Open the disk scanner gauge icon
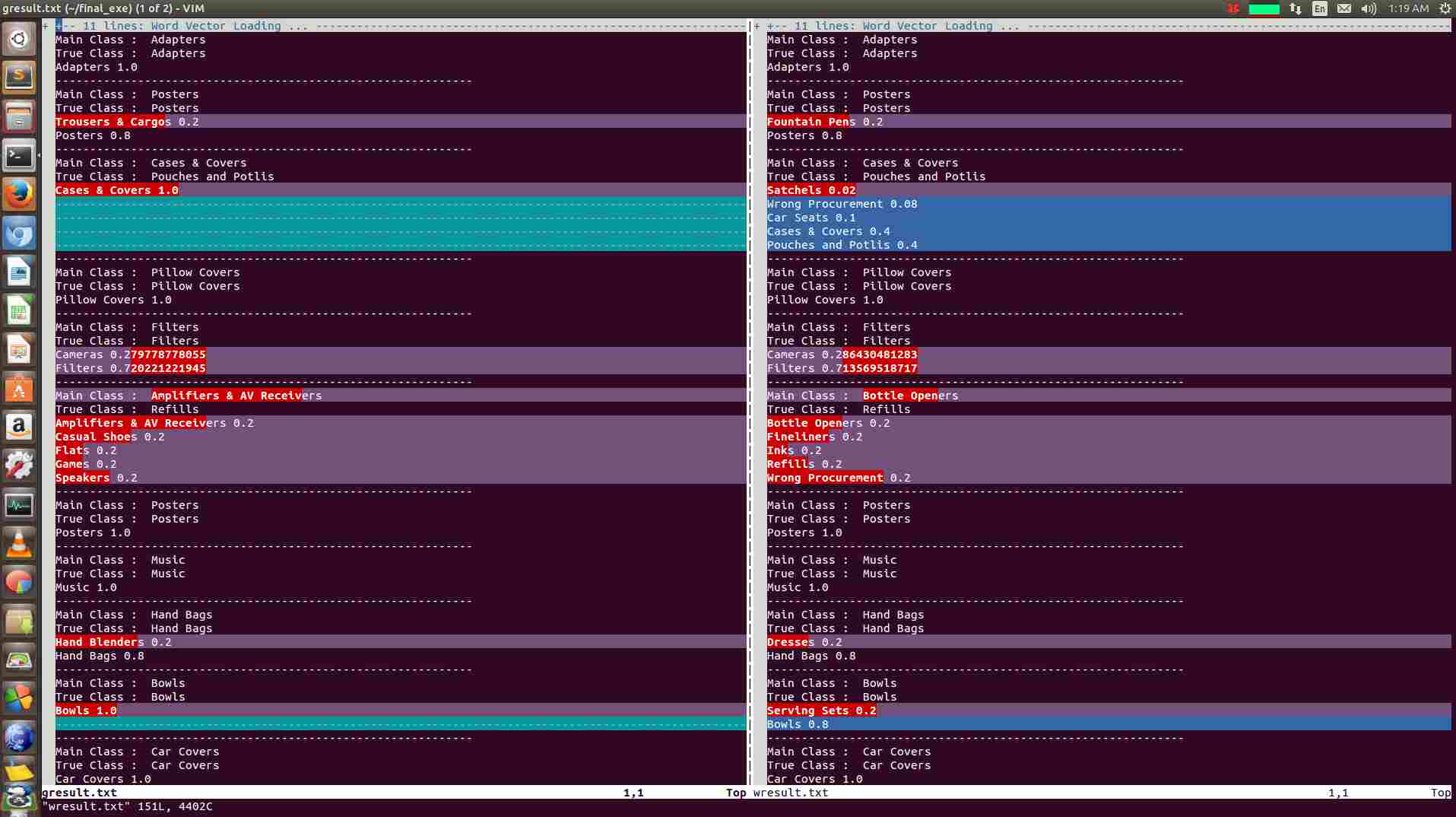 [x=19, y=660]
